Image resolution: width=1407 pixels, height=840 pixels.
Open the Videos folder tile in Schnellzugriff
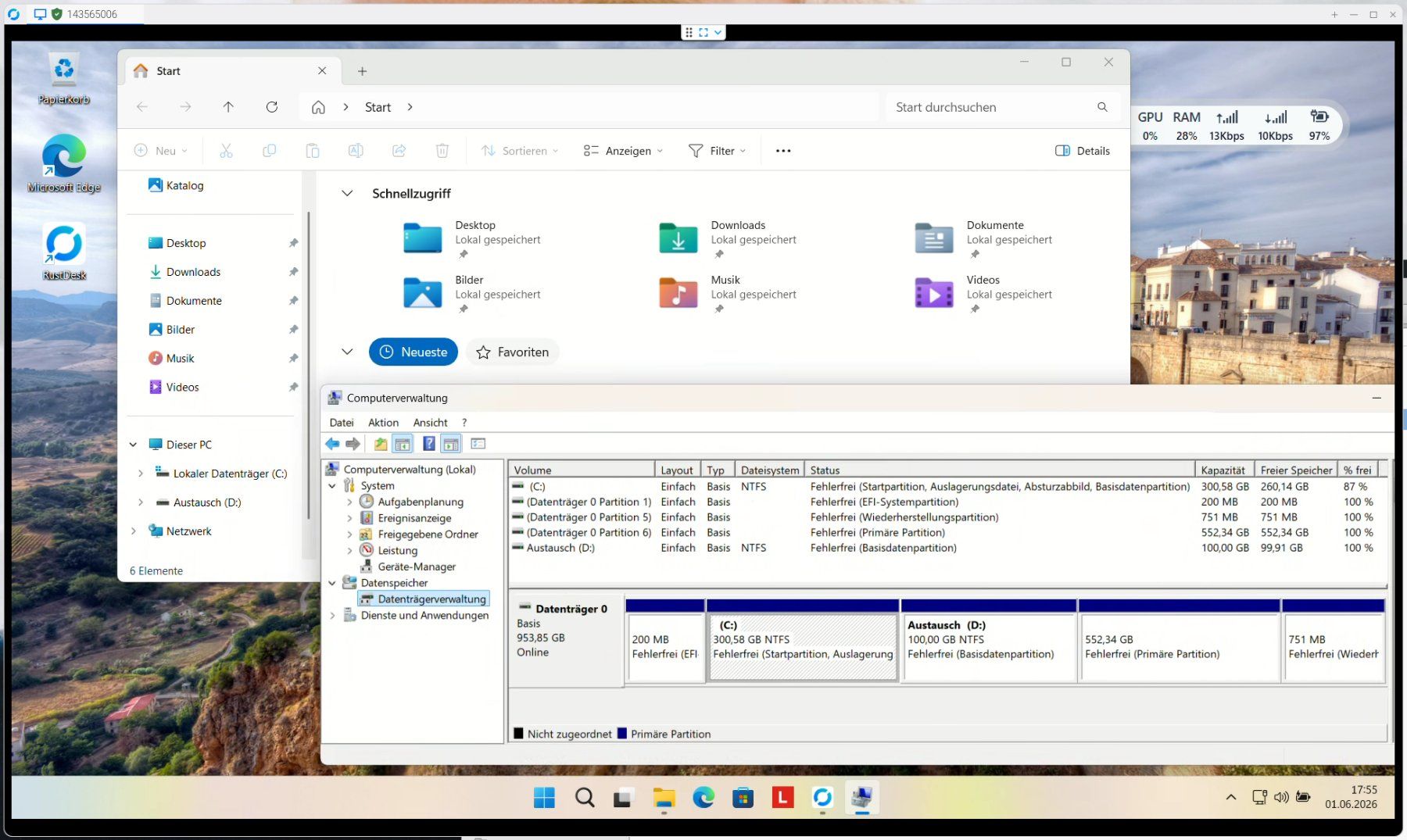pyautogui.click(x=983, y=293)
